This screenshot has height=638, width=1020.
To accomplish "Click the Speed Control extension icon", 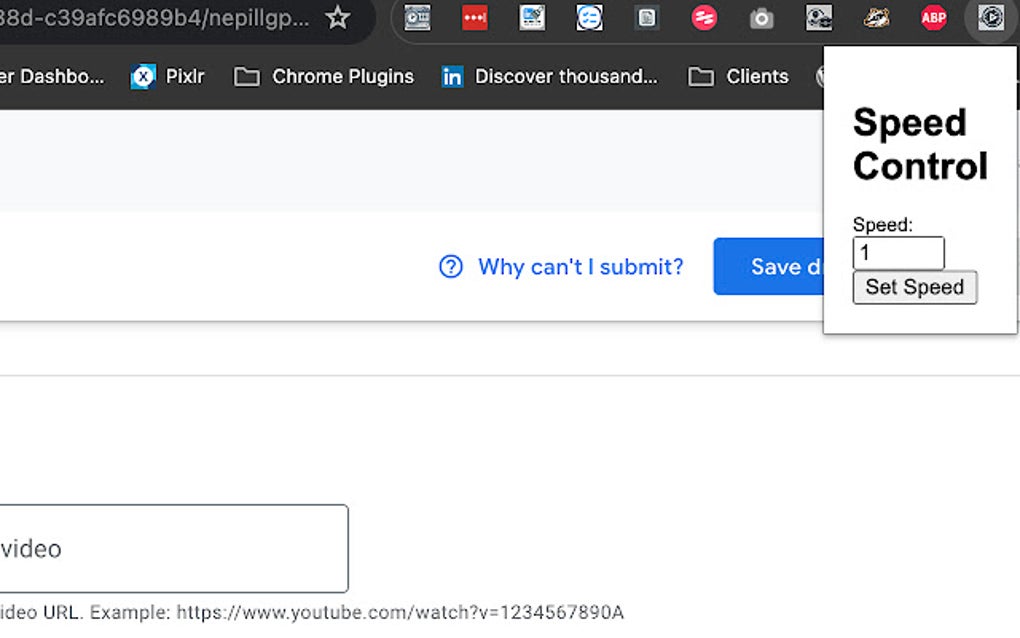I will (989, 18).
